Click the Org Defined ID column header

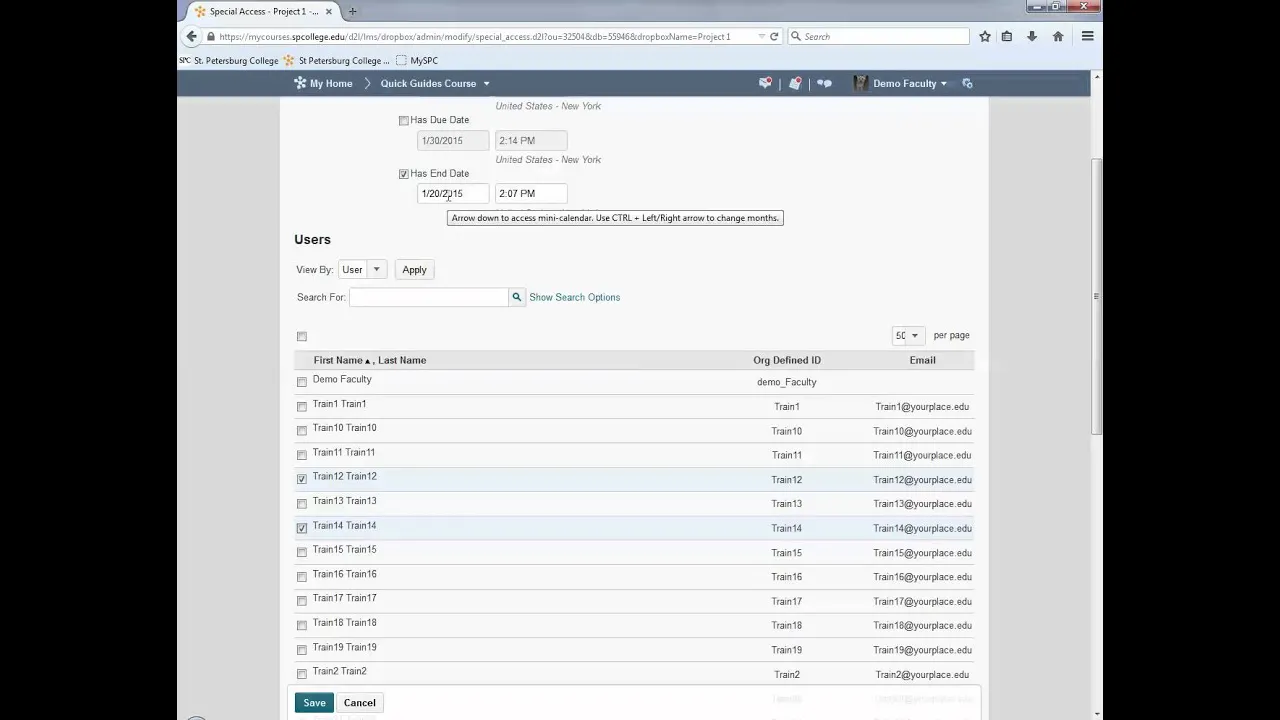[x=787, y=360]
